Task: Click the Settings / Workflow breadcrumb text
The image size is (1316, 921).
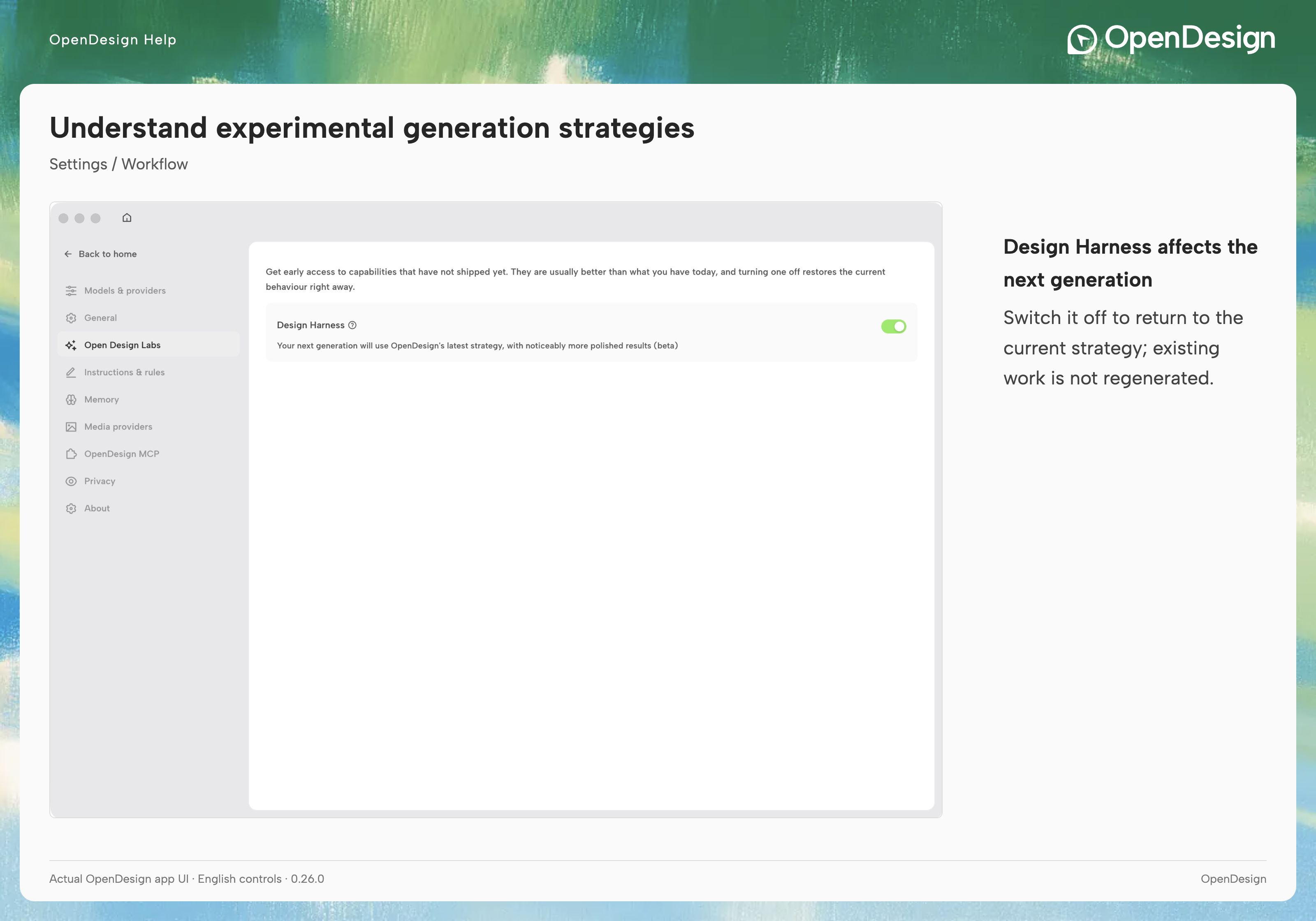Action: click(x=119, y=164)
